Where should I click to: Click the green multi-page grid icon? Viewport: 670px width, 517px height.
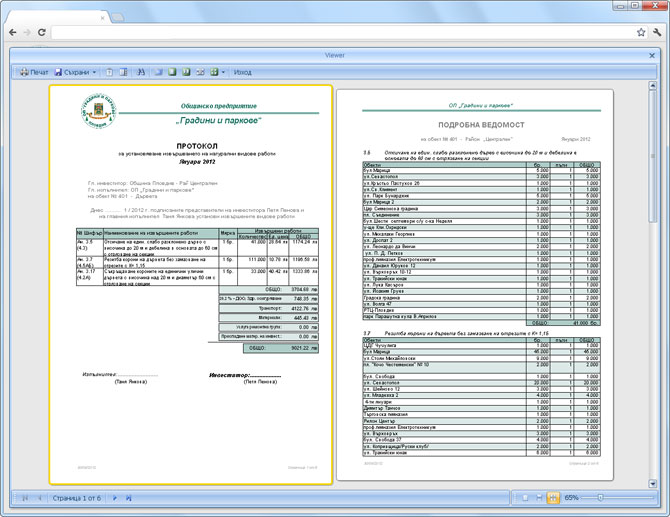(x=214, y=72)
